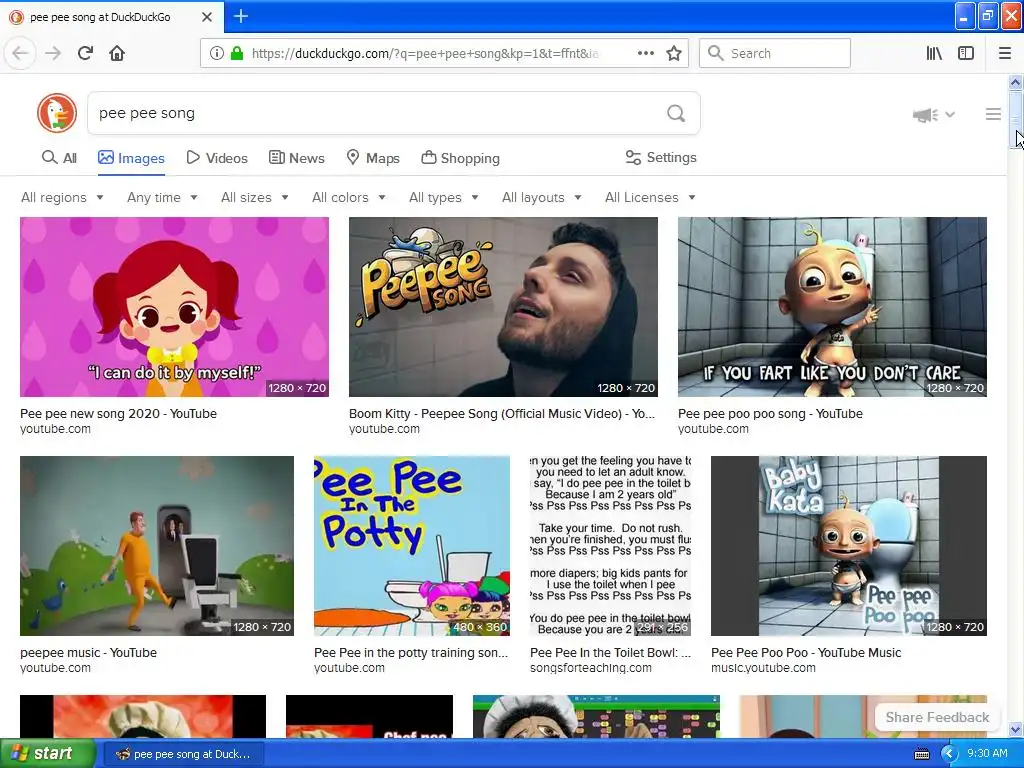
Task: Open the News tab
Action: pos(297,158)
